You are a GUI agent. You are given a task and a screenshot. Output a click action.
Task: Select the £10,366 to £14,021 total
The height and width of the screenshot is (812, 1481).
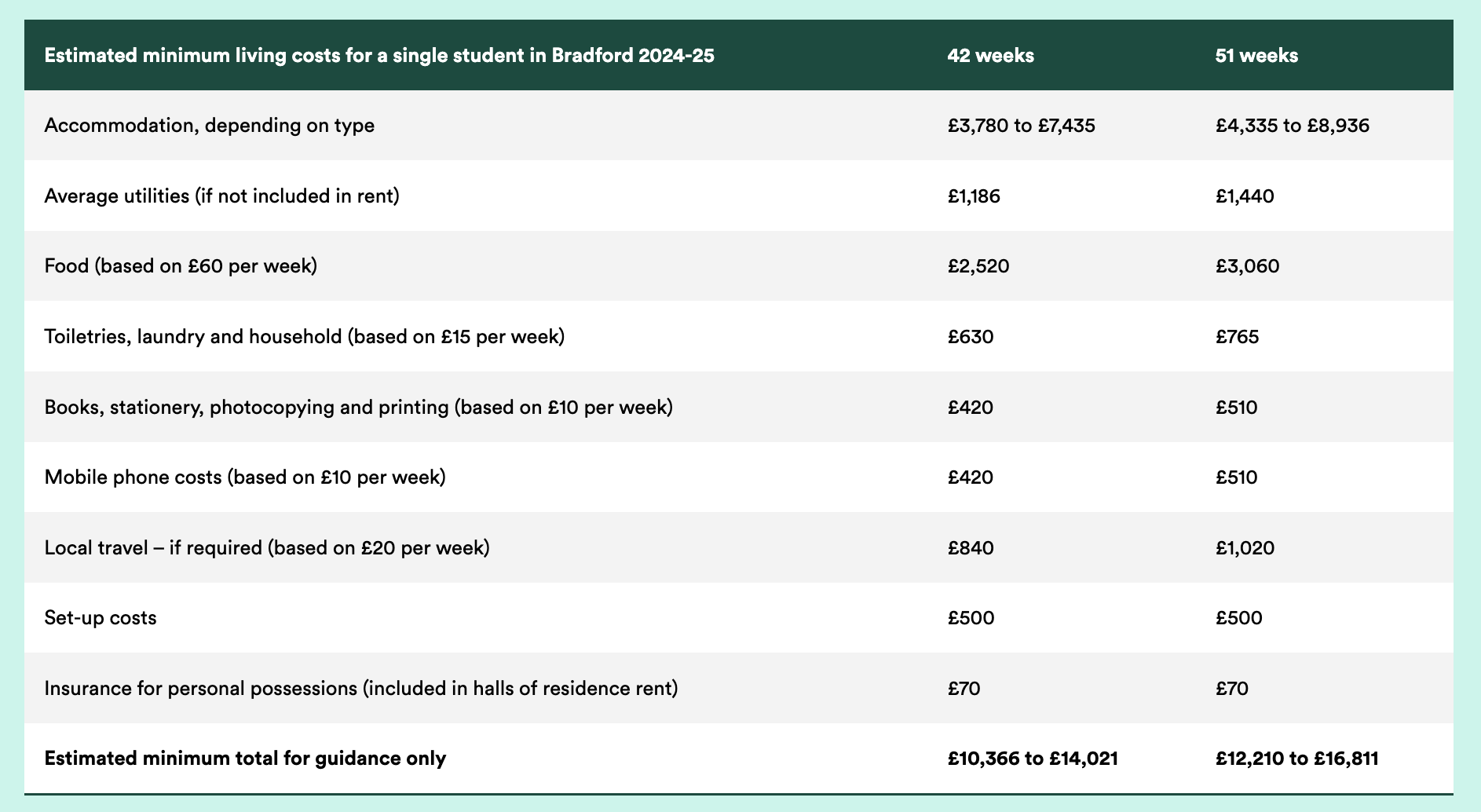coord(1033,759)
